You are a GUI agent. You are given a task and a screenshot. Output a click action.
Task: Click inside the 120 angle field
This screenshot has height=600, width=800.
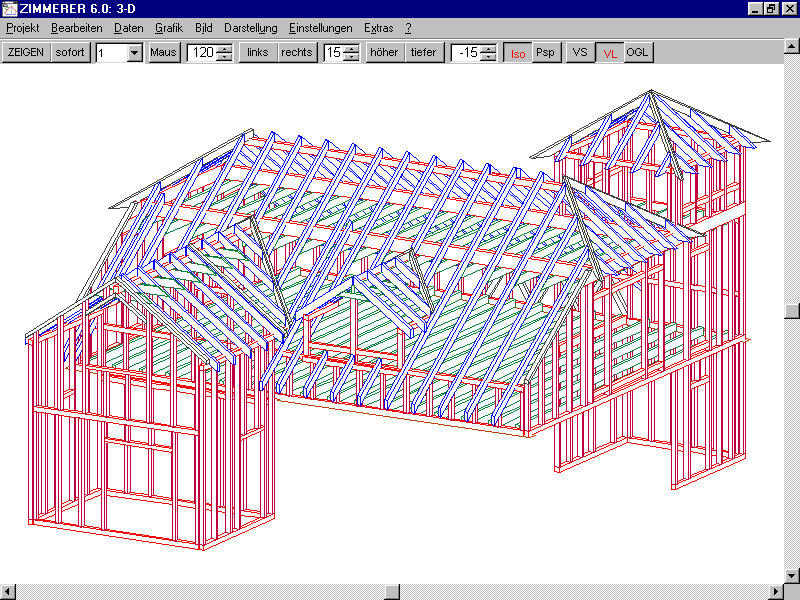point(201,53)
